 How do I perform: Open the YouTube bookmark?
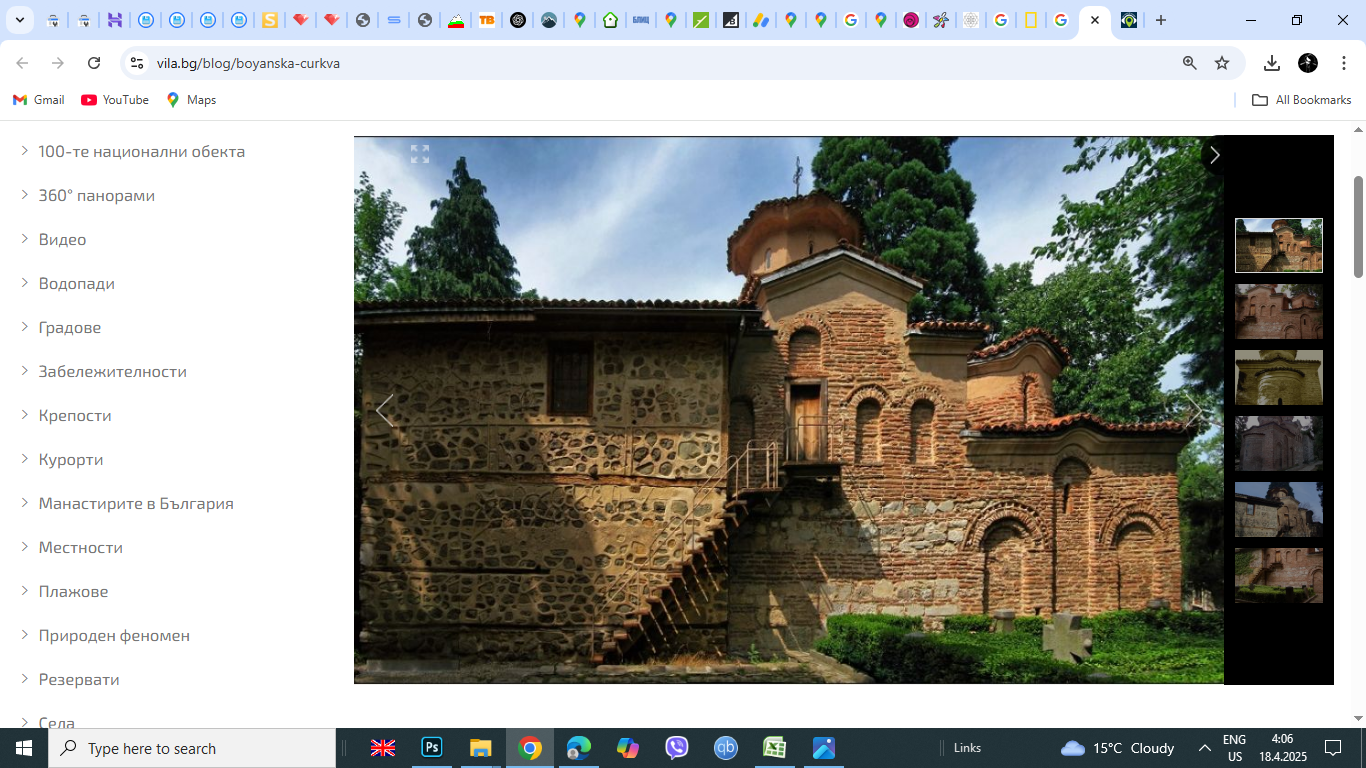[x=115, y=100]
